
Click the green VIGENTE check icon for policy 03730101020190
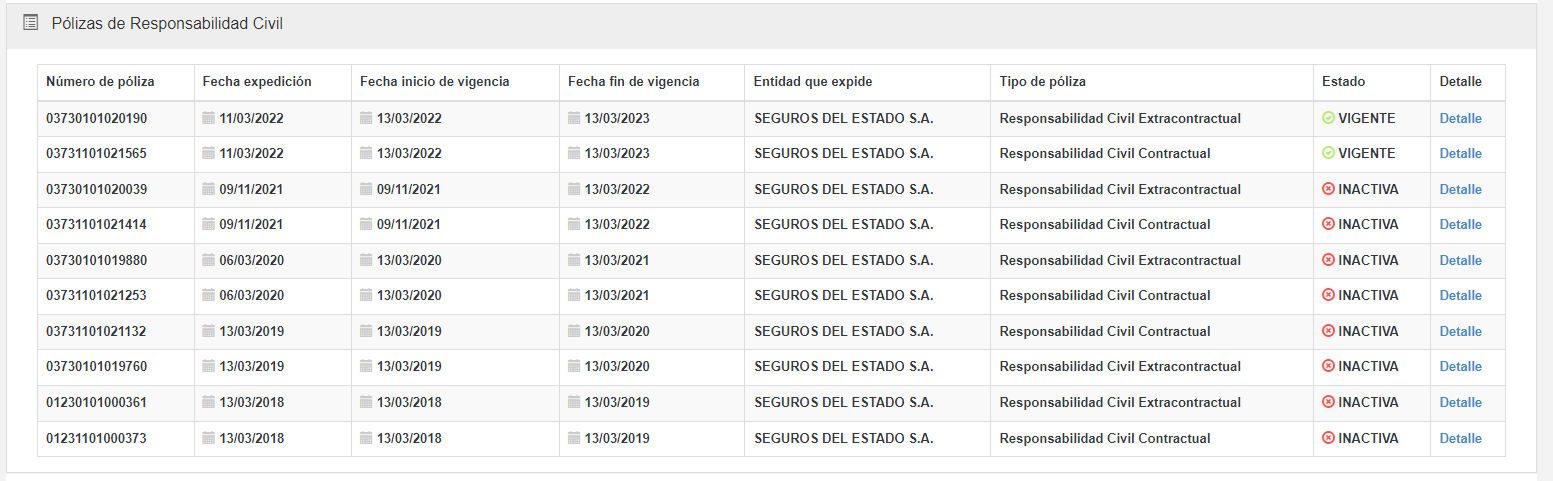pyautogui.click(x=1328, y=118)
